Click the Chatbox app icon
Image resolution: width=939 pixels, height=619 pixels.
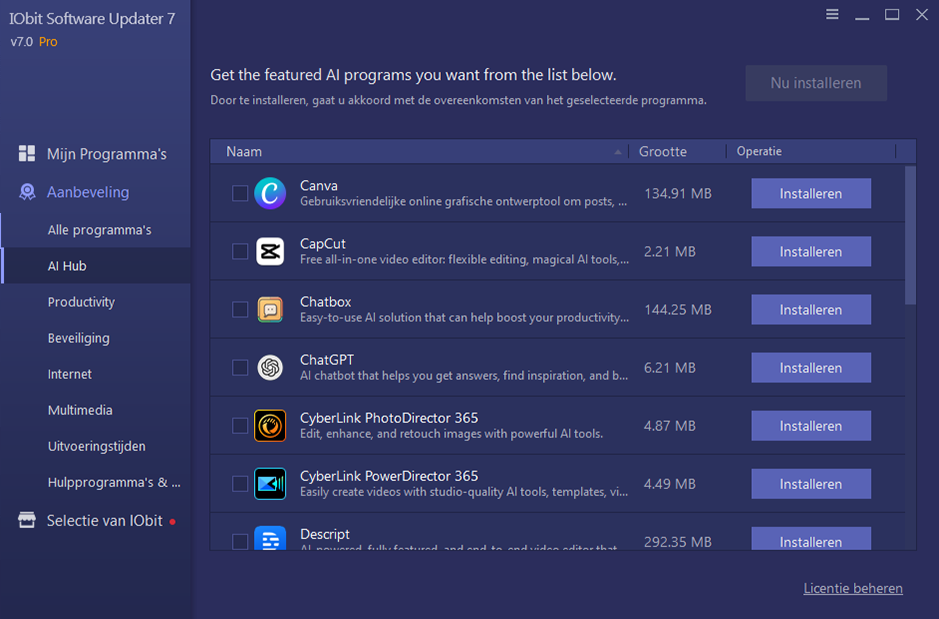270,309
